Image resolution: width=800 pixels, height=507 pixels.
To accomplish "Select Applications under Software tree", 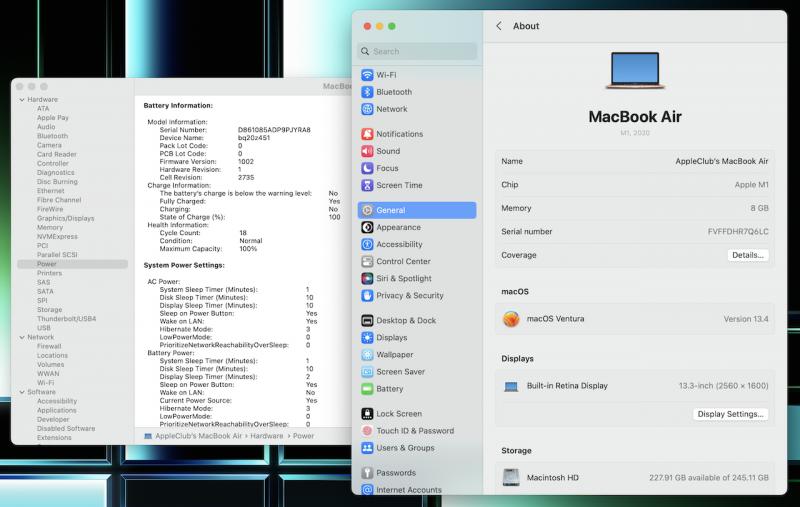I will coord(57,410).
